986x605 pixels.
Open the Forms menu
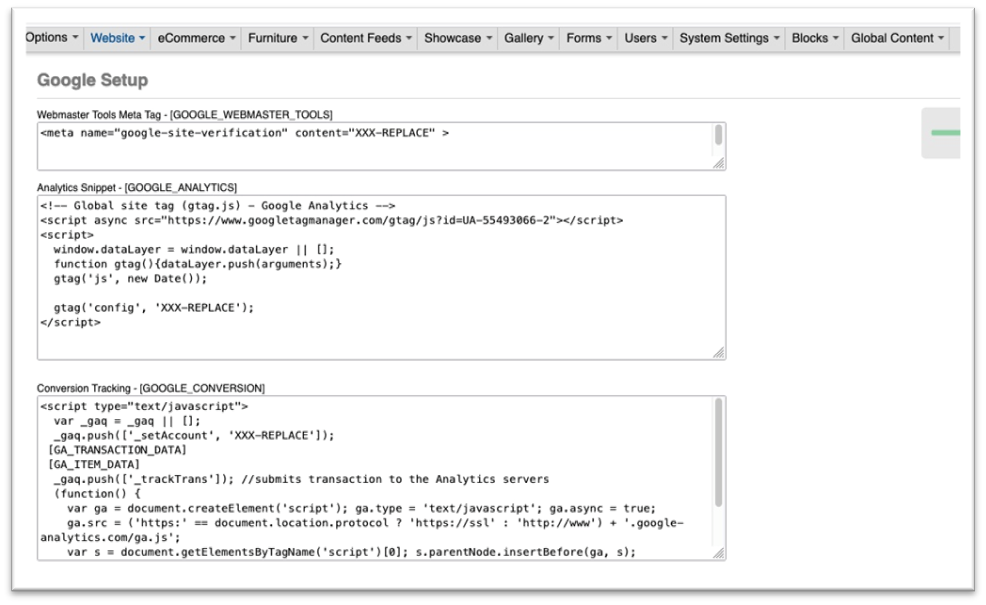[x=588, y=37]
